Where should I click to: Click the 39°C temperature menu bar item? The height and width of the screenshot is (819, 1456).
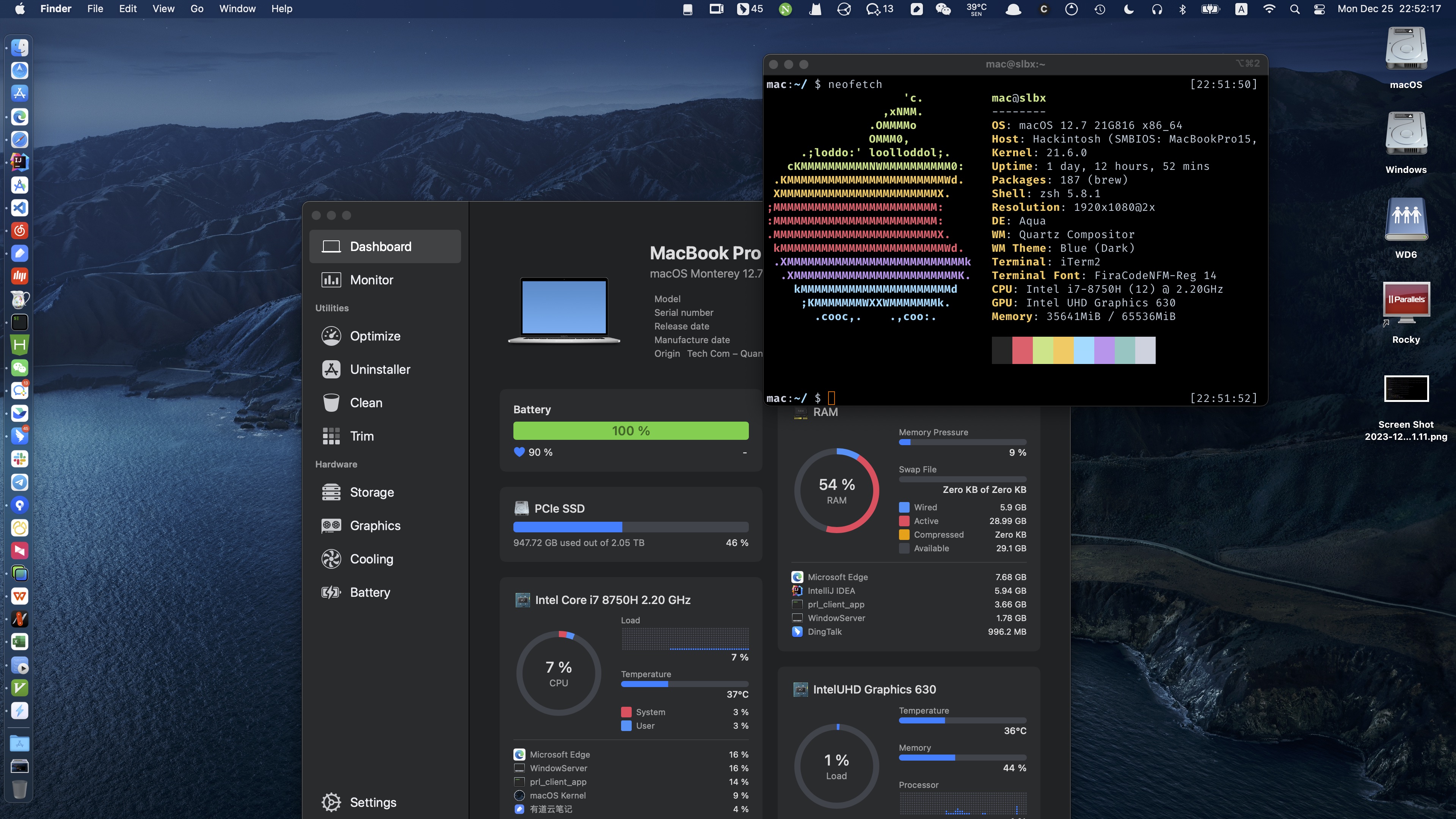point(976,8)
